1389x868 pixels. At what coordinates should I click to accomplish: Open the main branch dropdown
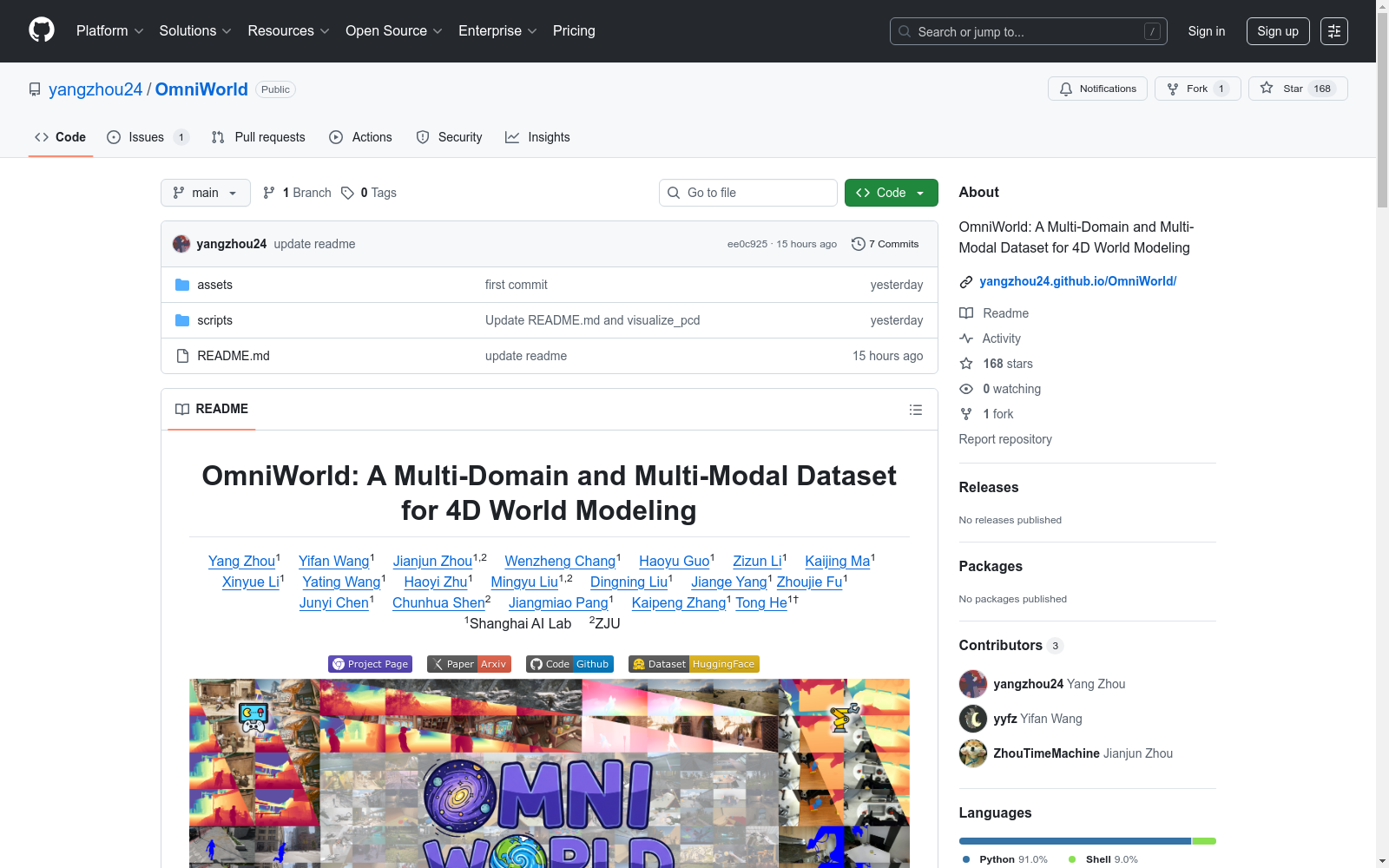point(205,193)
